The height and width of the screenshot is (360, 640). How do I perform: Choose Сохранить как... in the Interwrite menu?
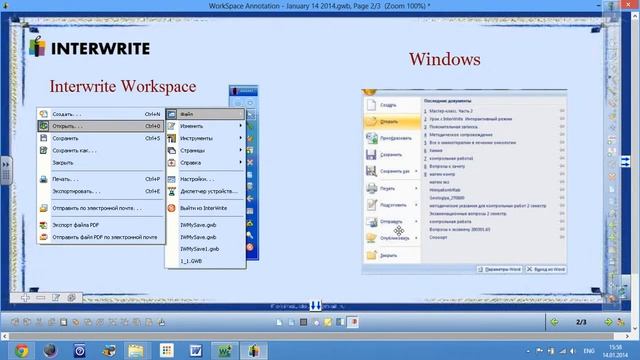pyautogui.click(x=101, y=150)
